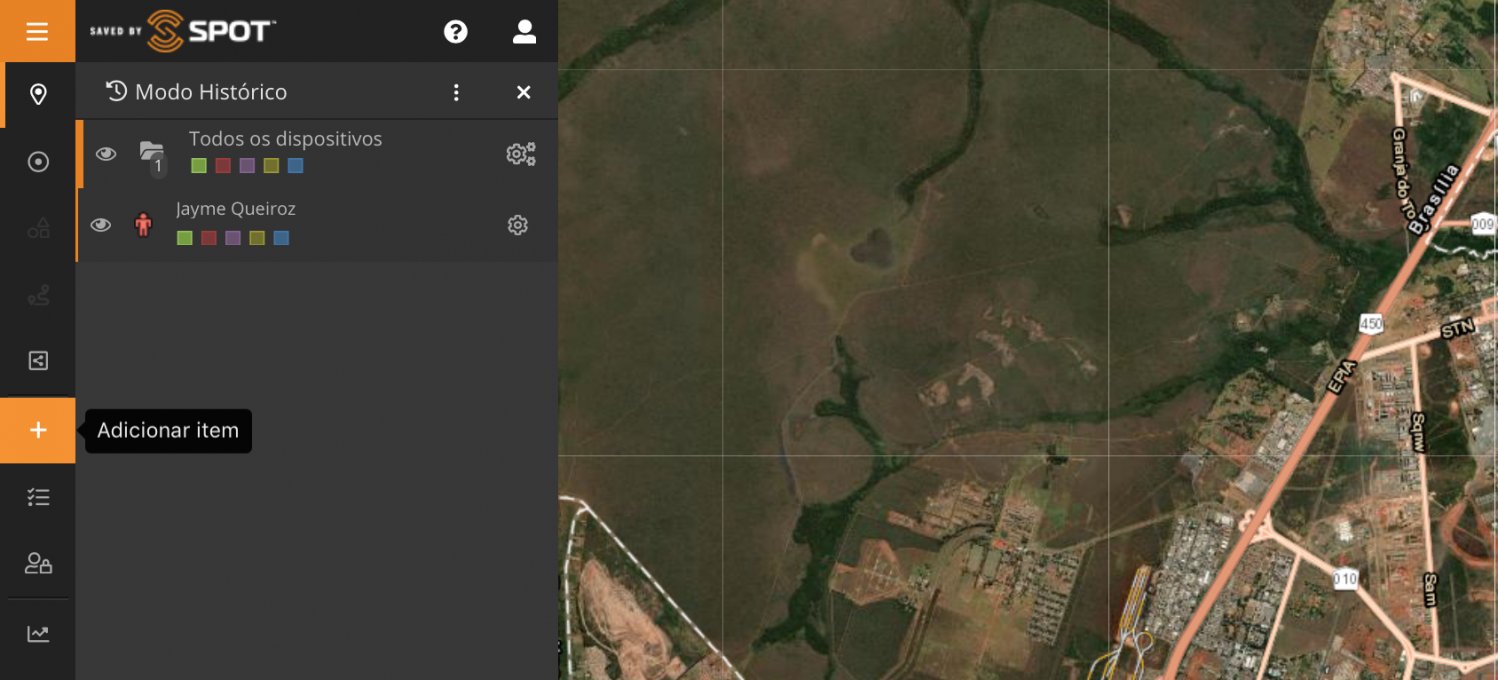Open the checklist icon in sidebar

point(38,497)
